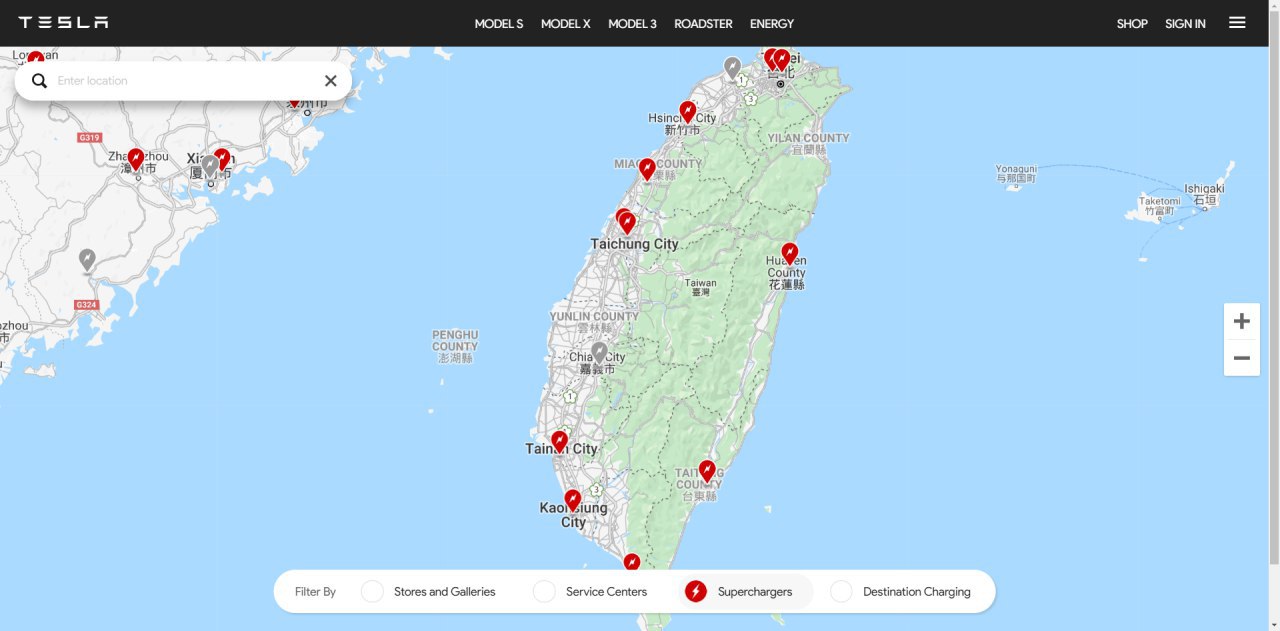The width and height of the screenshot is (1280, 631).
Task: Open the Model S menu item
Action: click(498, 24)
